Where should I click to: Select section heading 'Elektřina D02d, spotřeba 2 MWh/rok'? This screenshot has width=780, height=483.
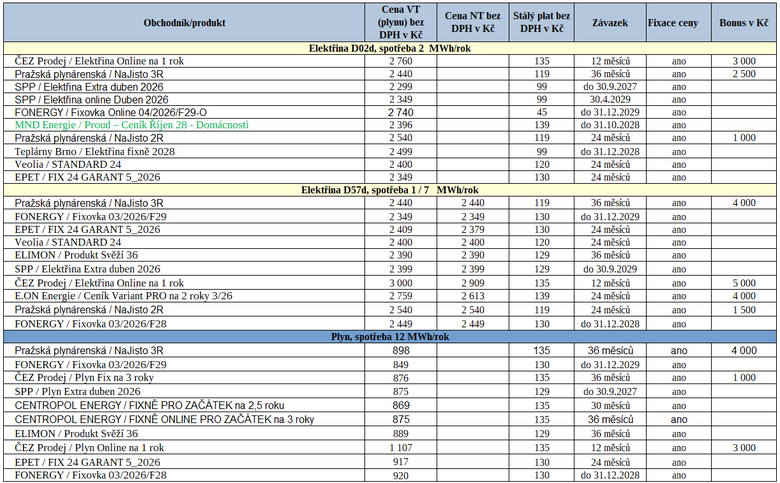coord(390,48)
